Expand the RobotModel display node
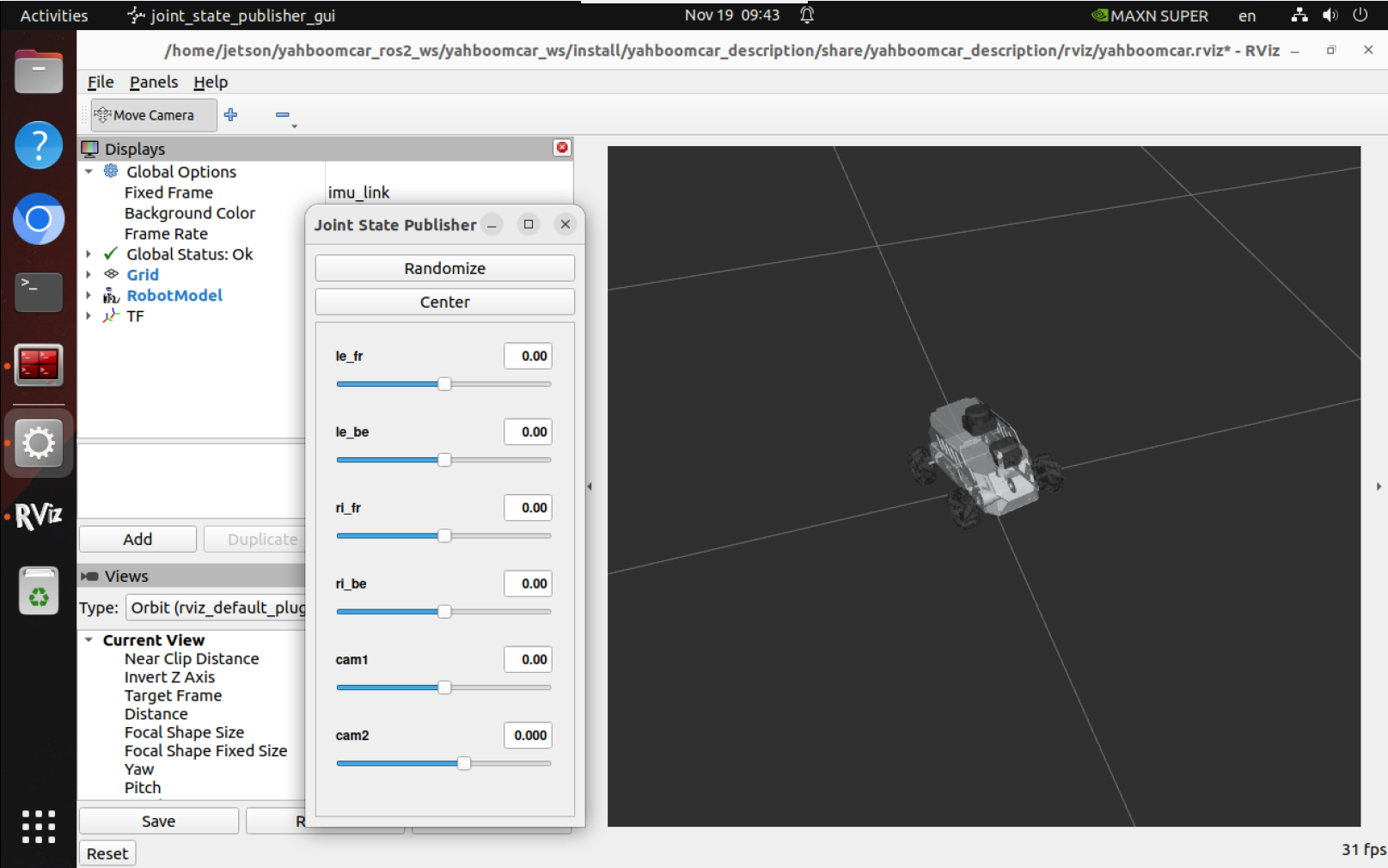Image resolution: width=1388 pixels, height=868 pixels. [x=89, y=296]
